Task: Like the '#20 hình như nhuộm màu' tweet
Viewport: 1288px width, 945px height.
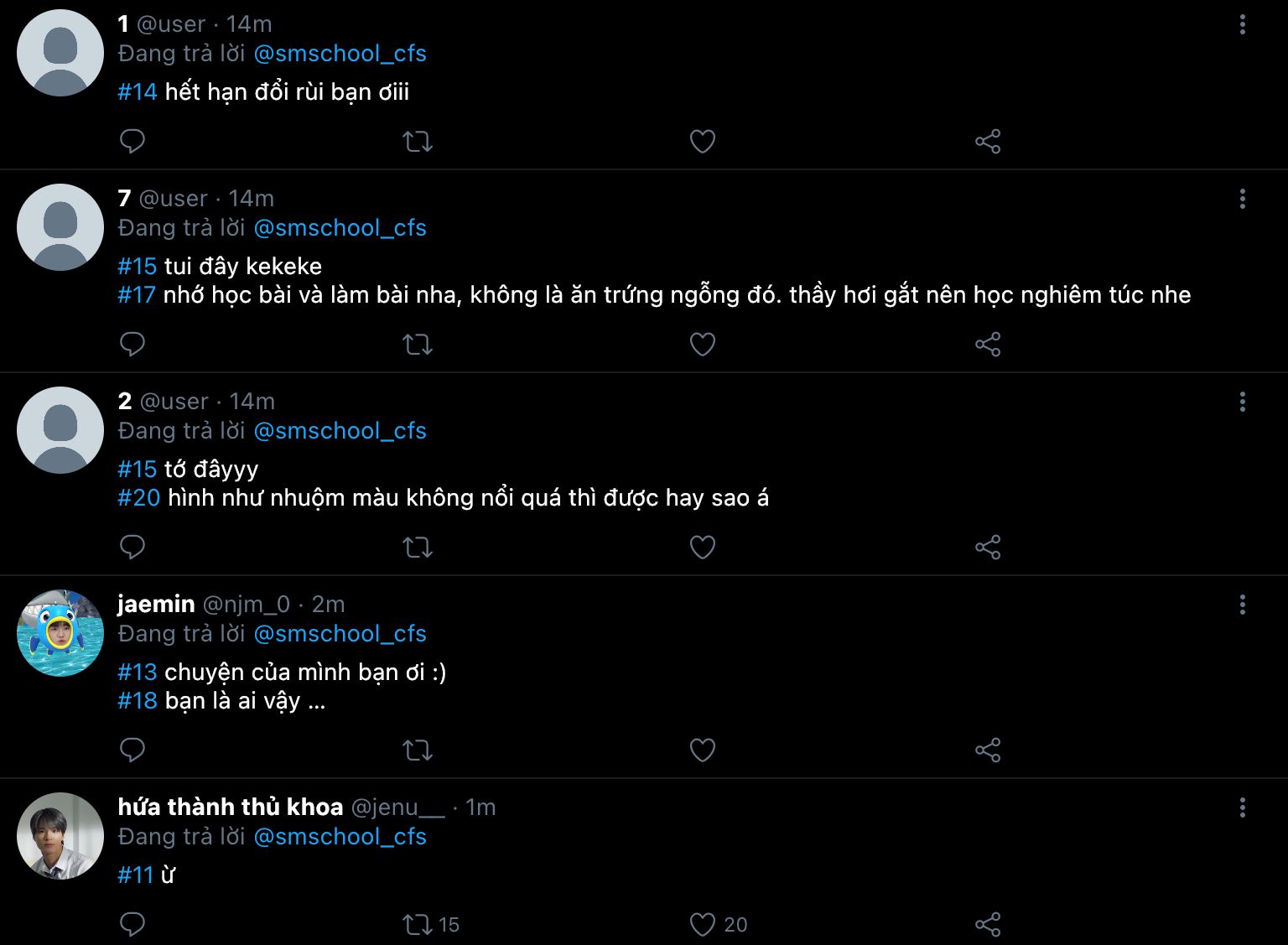Action: tap(703, 547)
